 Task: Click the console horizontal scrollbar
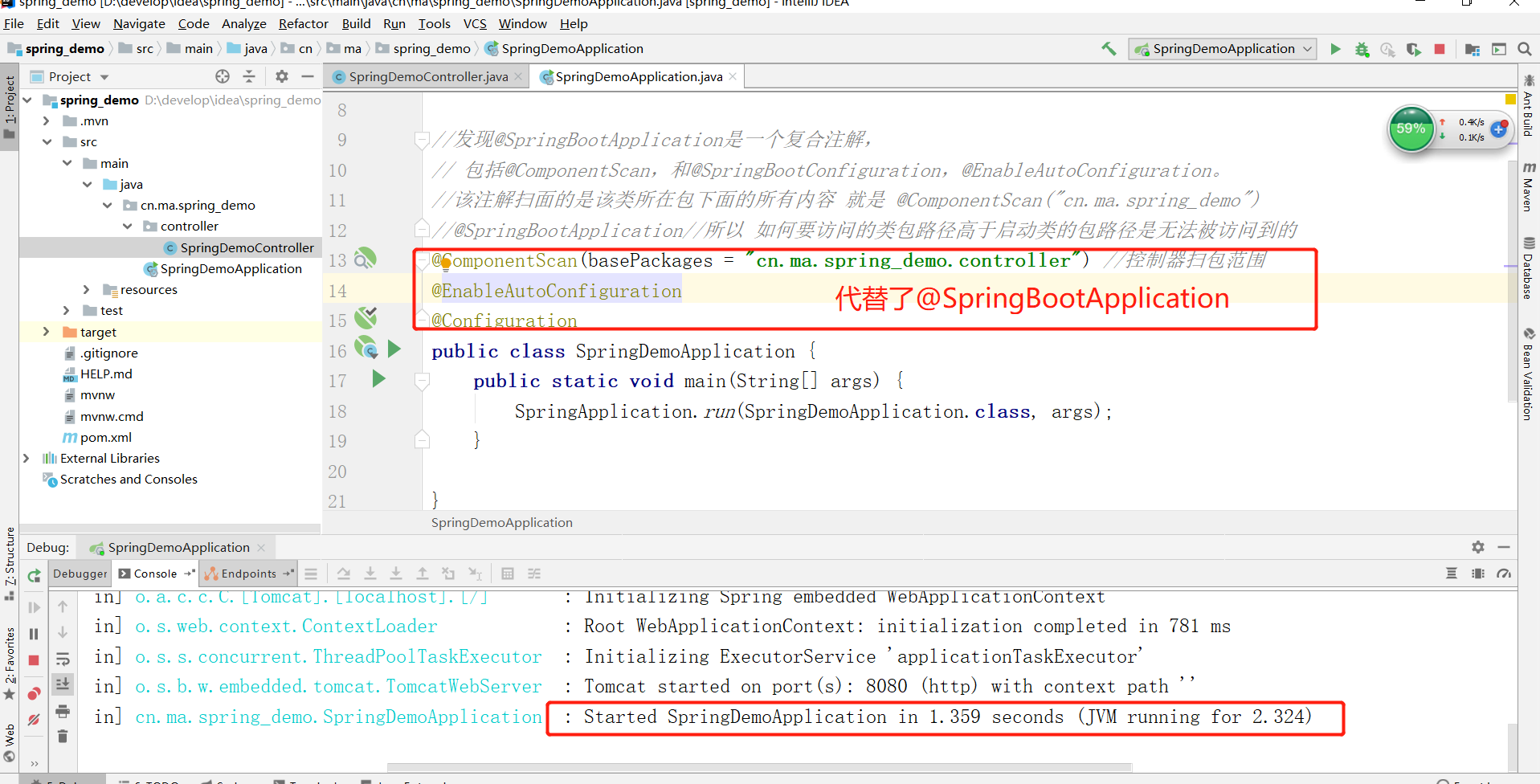tap(759, 766)
